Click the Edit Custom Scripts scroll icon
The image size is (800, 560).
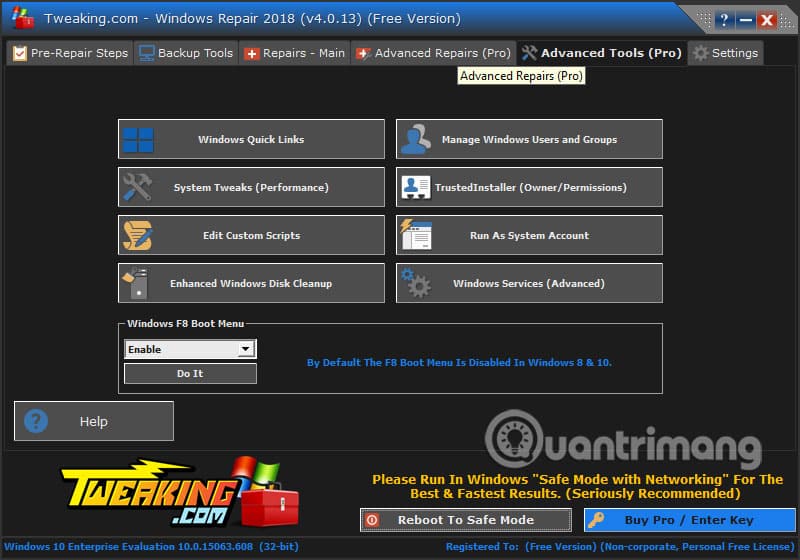click(137, 235)
